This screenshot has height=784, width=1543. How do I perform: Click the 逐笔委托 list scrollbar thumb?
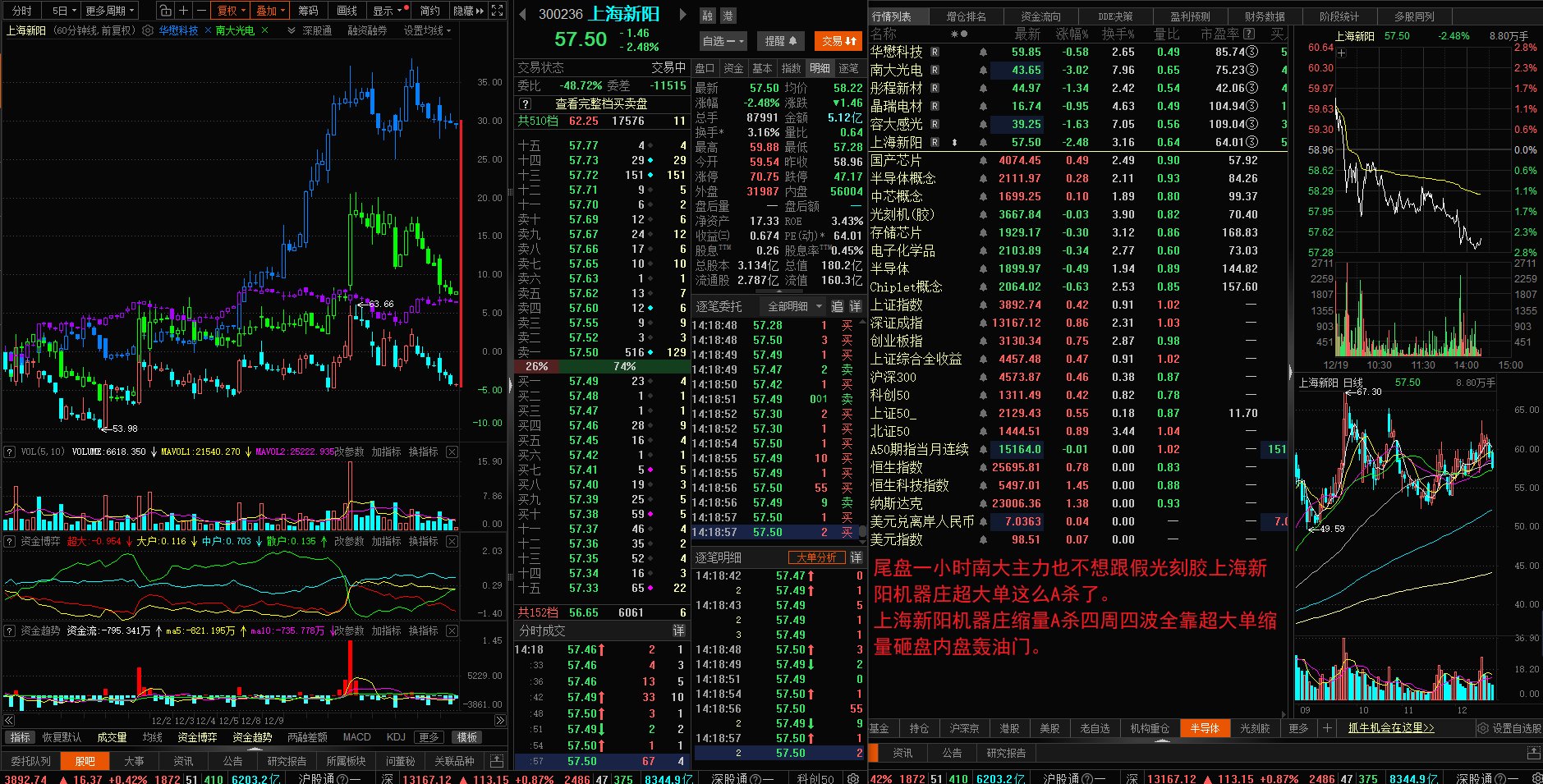(863, 534)
